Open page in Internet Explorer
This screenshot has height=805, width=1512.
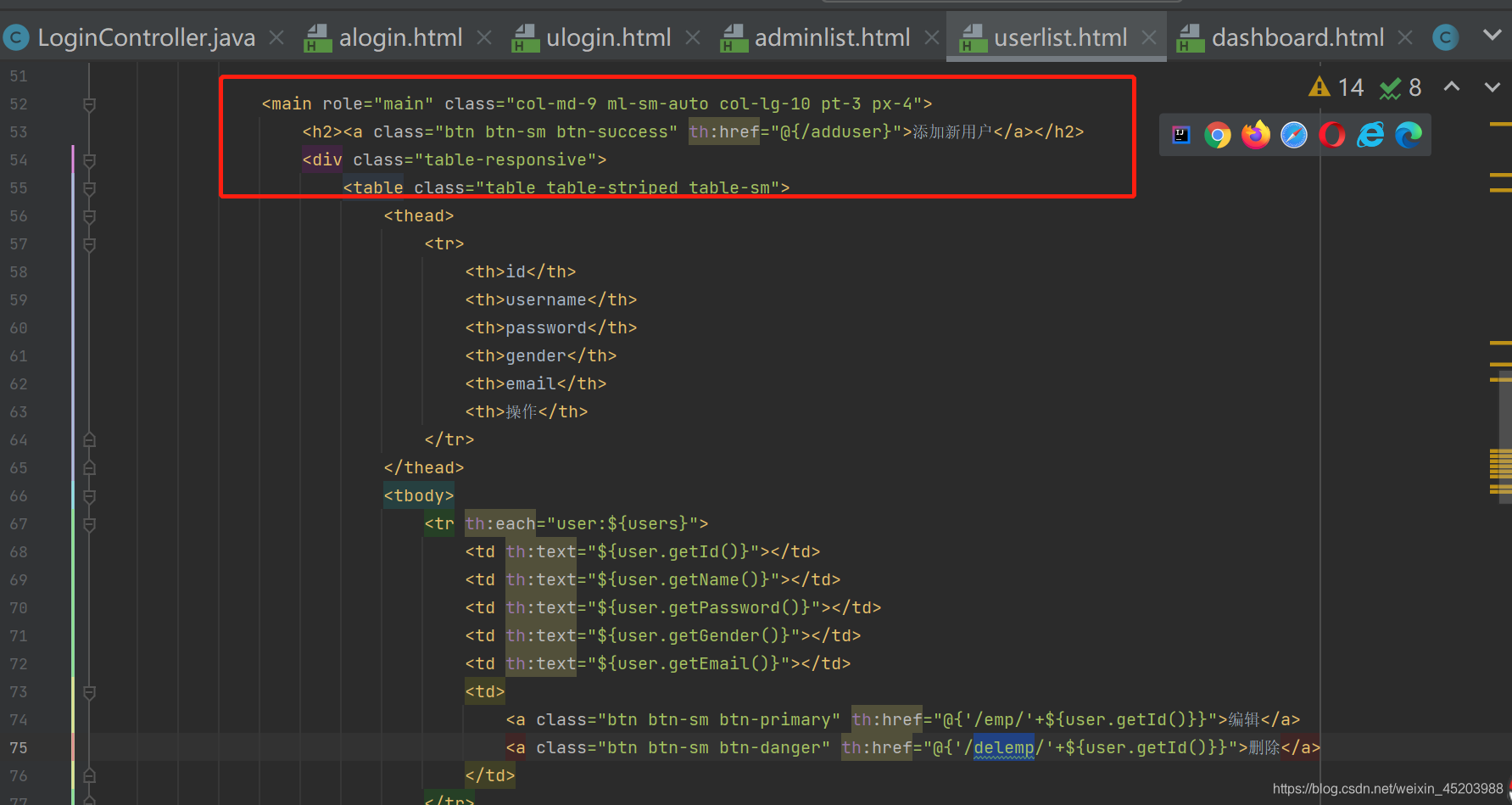pyautogui.click(x=1370, y=135)
